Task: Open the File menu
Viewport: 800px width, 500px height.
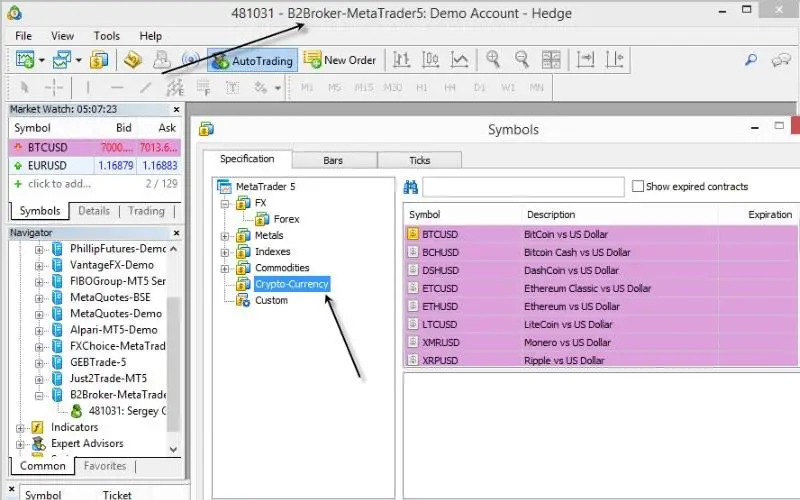Action: (23, 36)
